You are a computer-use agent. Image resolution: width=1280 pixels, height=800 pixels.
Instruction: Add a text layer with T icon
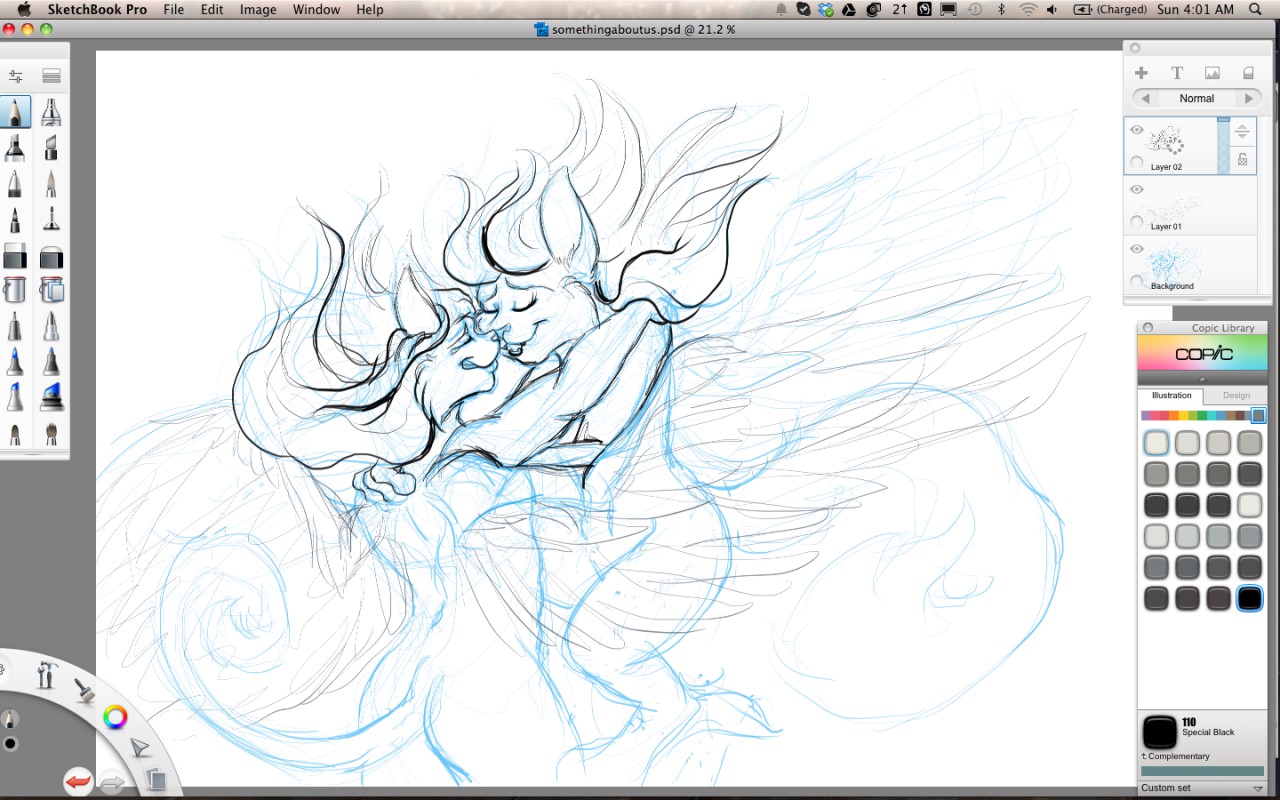(x=1177, y=73)
